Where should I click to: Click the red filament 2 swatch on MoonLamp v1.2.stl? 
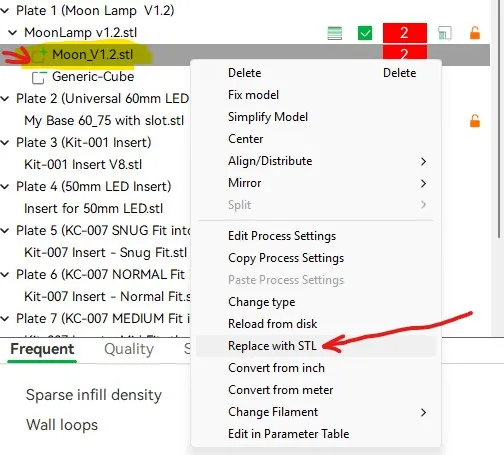coord(405,33)
